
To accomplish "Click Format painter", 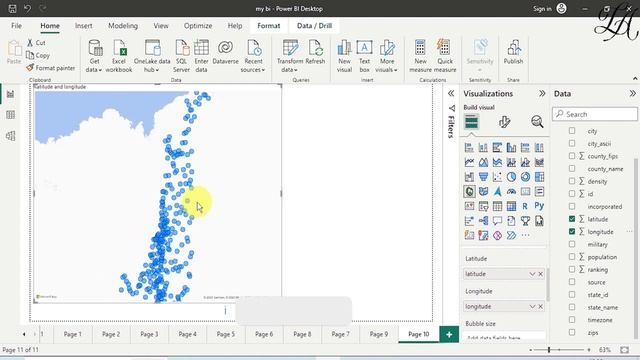I will (51, 68).
